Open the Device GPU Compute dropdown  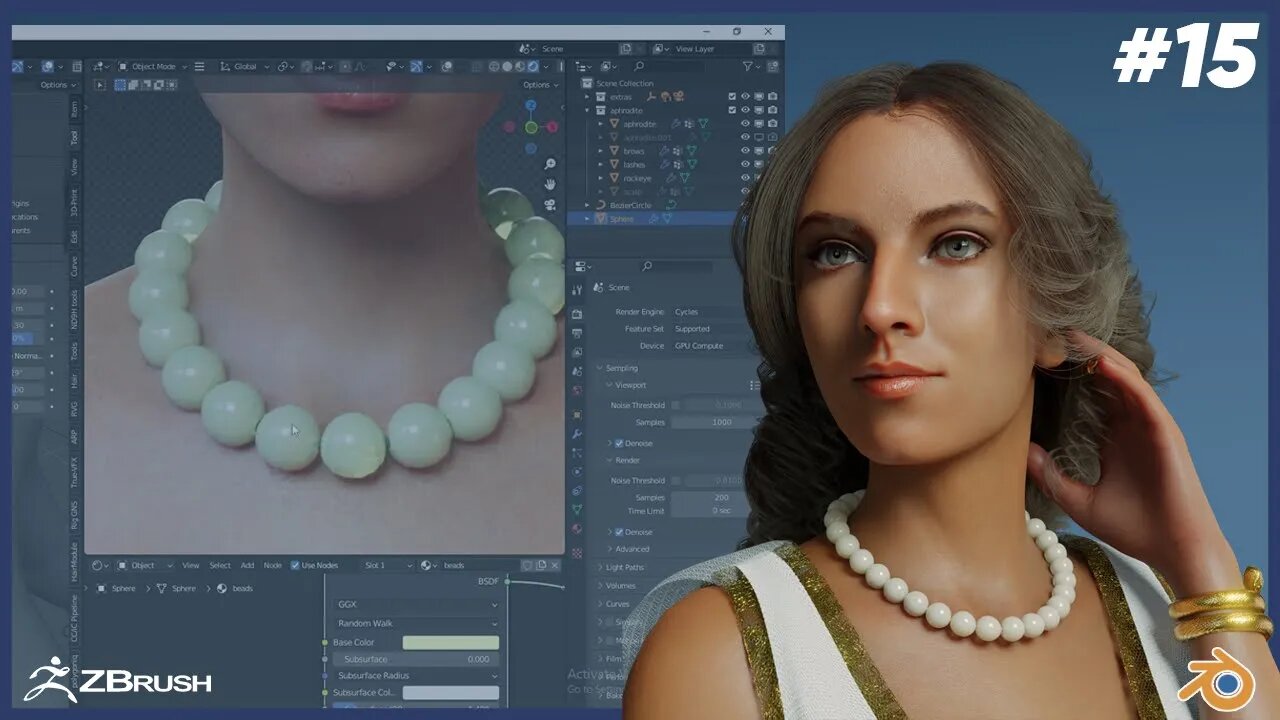(716, 346)
